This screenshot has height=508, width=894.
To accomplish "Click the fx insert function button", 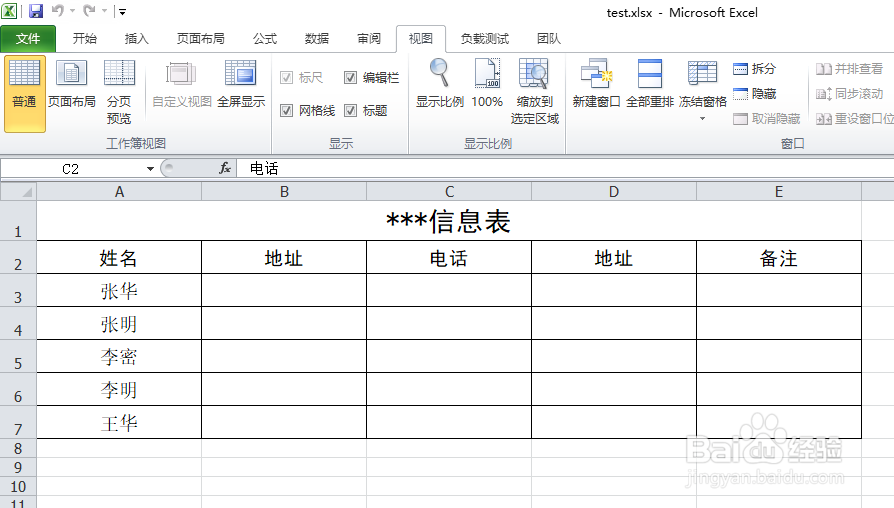I will [x=225, y=168].
